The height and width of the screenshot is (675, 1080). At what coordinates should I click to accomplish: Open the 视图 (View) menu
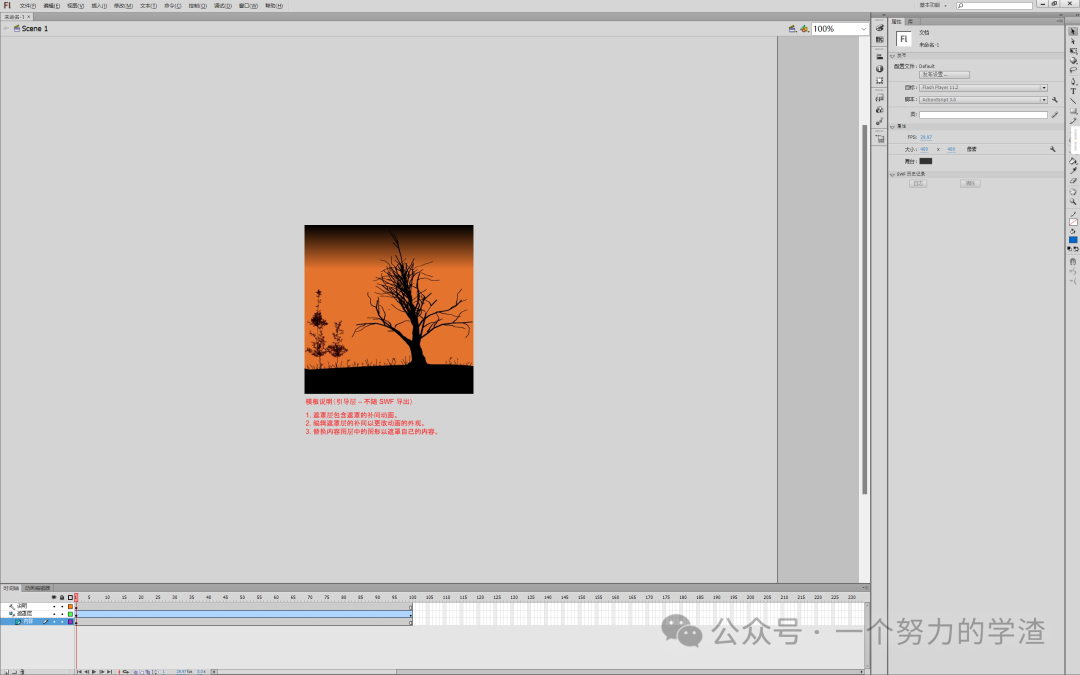76,6
